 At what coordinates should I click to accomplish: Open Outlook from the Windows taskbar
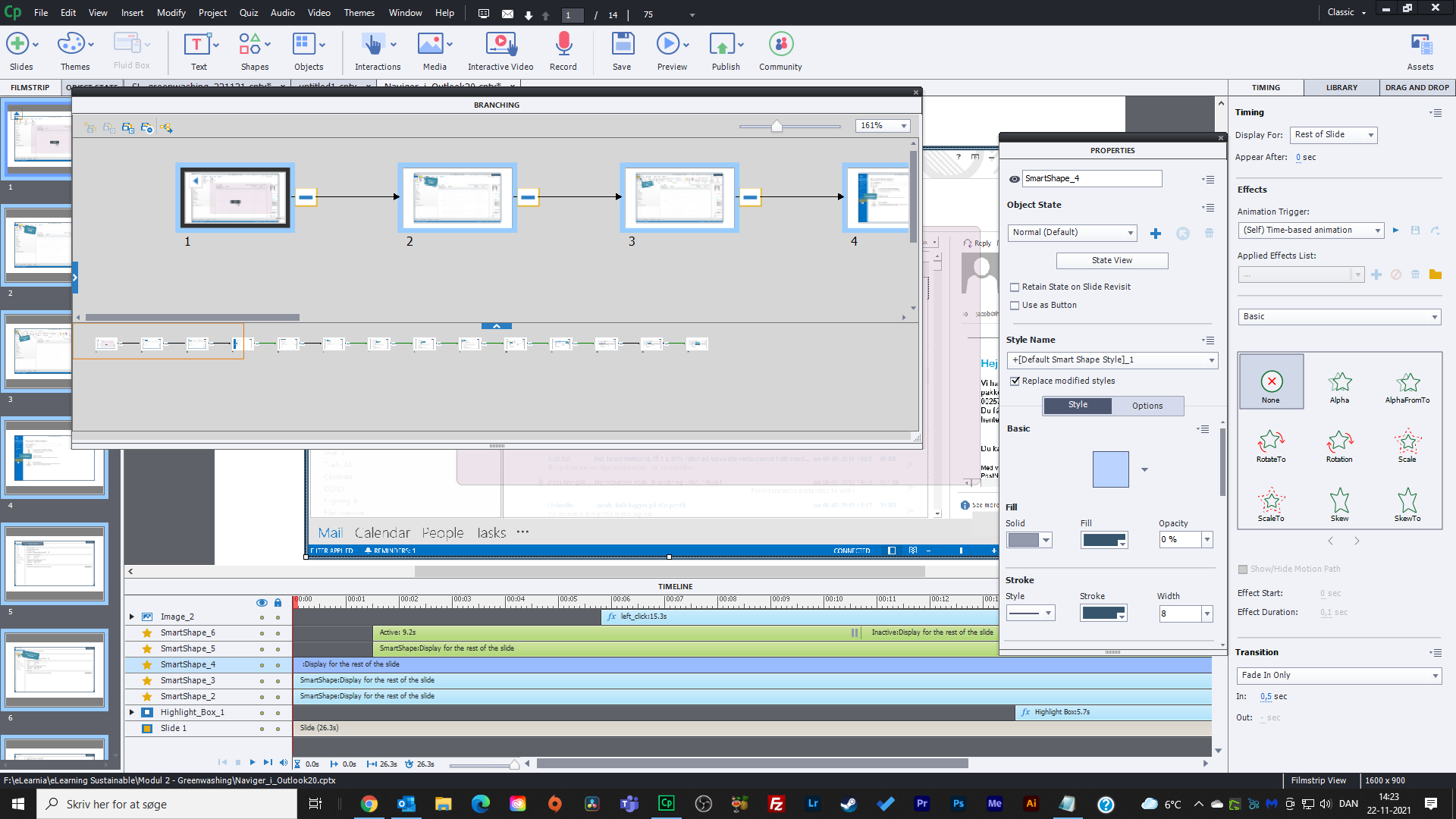406,804
